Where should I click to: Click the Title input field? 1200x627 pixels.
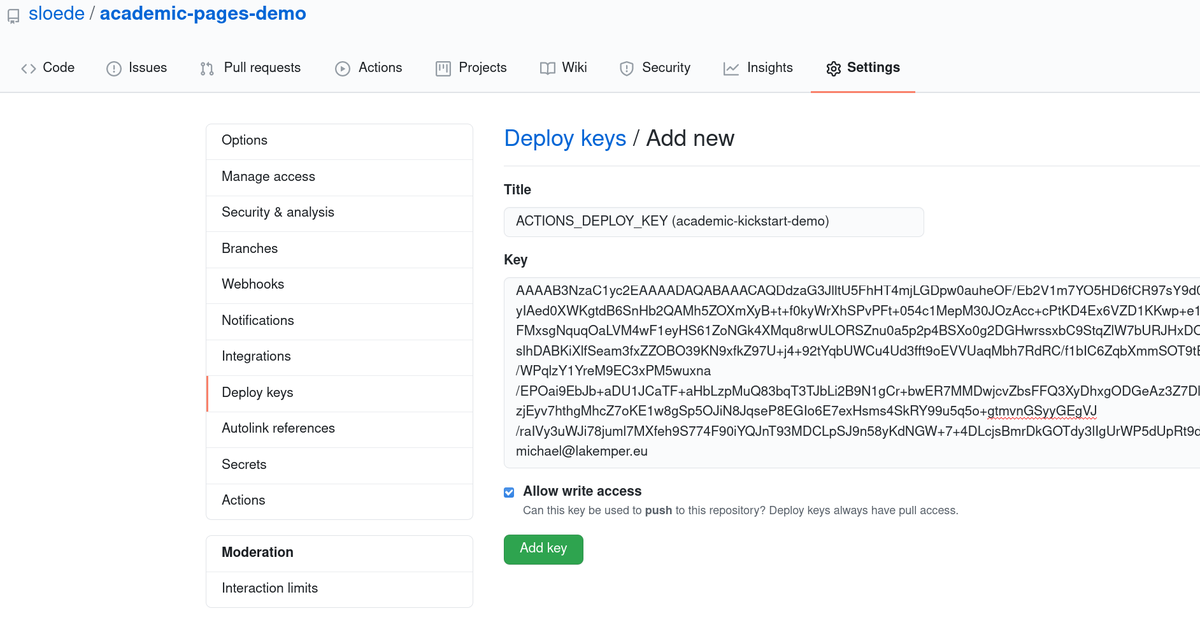tap(712, 221)
